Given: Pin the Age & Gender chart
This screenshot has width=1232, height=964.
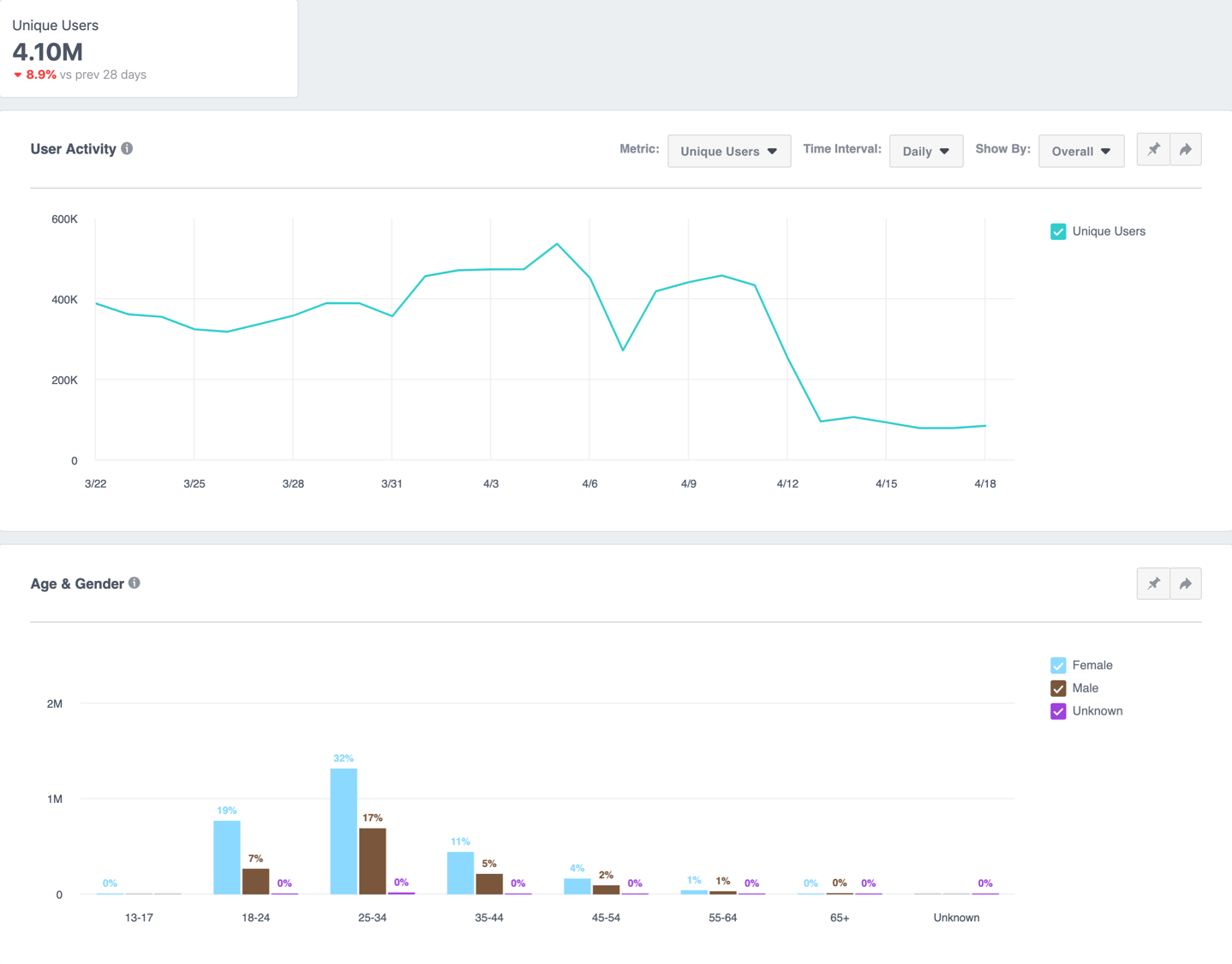Looking at the screenshot, I should [1152, 584].
